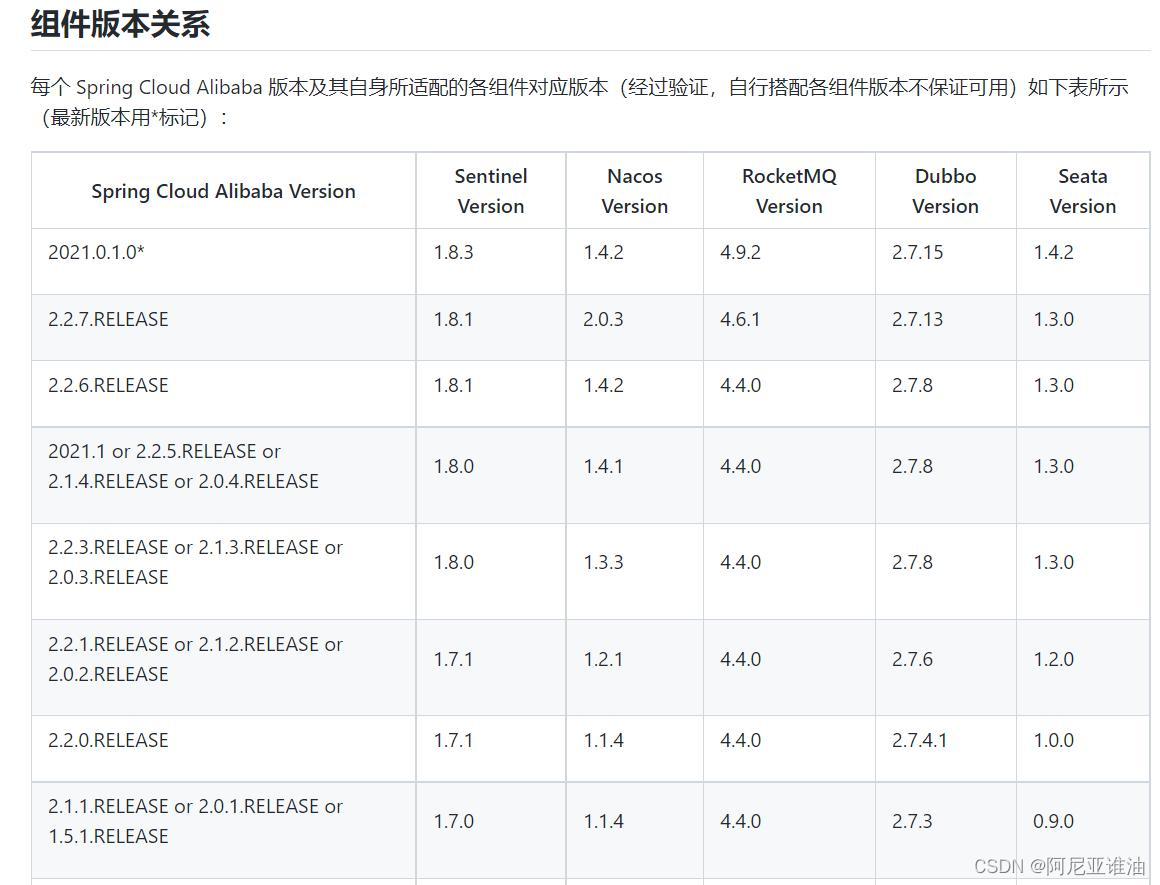
Task: Select Sentinel 1.8.1 in the 2.2.7.RELEASE row
Action: pyautogui.click(x=453, y=319)
